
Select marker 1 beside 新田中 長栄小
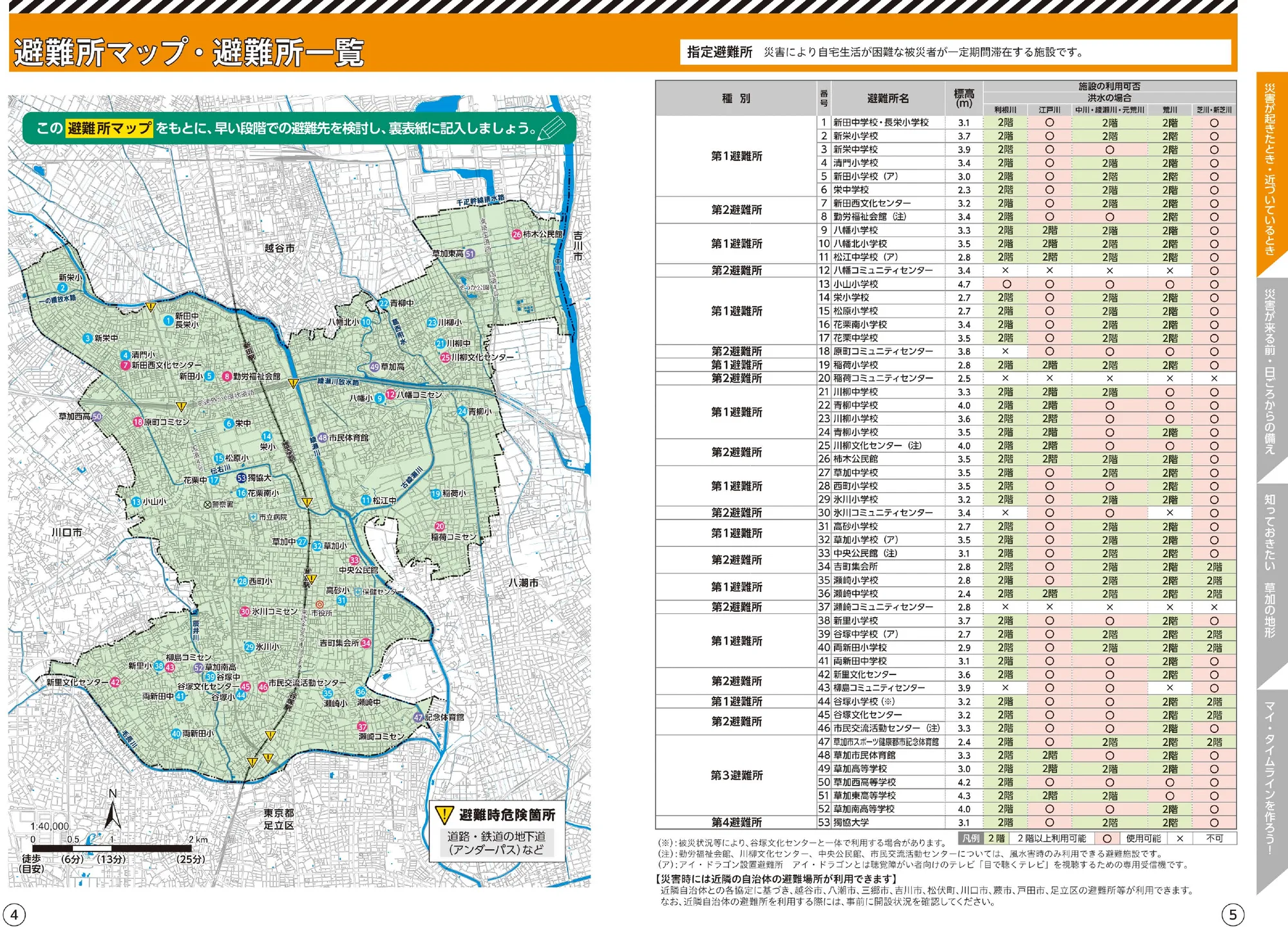coord(168,320)
